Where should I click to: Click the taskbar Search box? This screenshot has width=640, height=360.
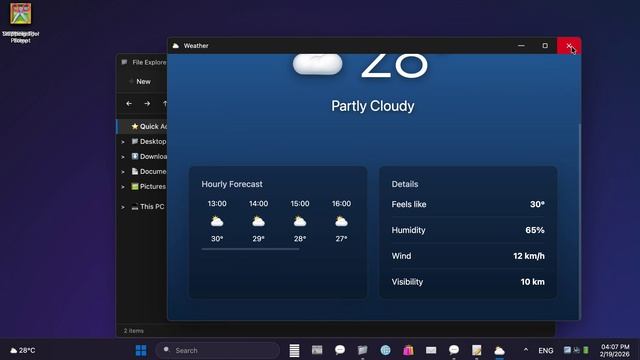point(218,350)
